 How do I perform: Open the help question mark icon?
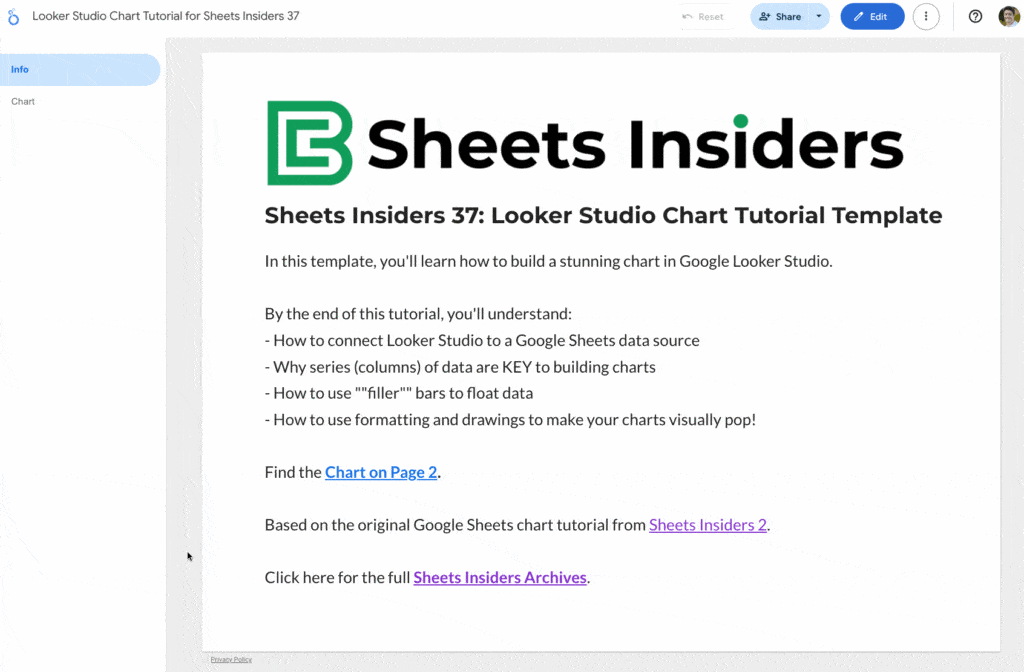pos(975,17)
